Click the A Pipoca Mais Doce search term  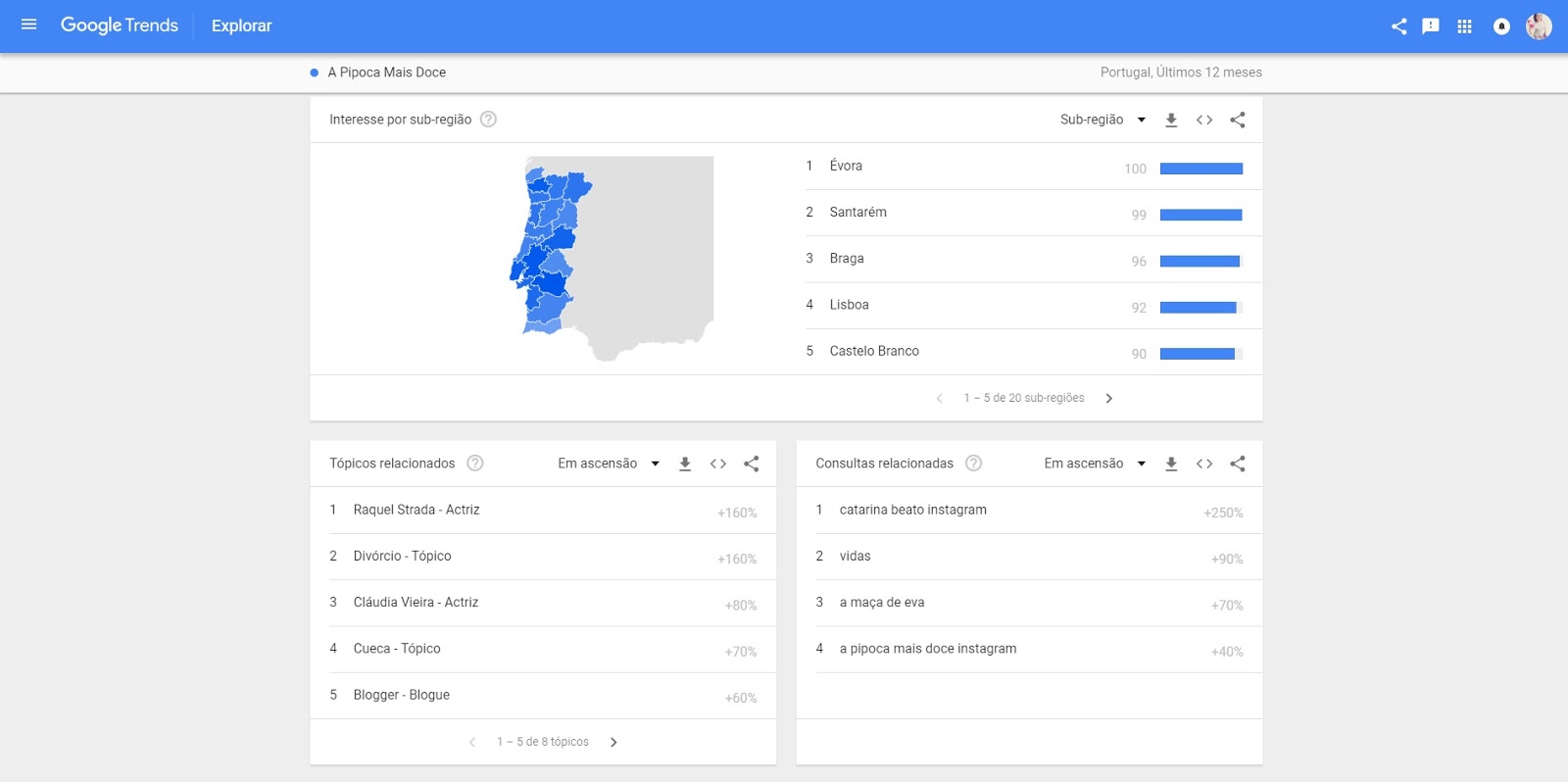point(386,73)
